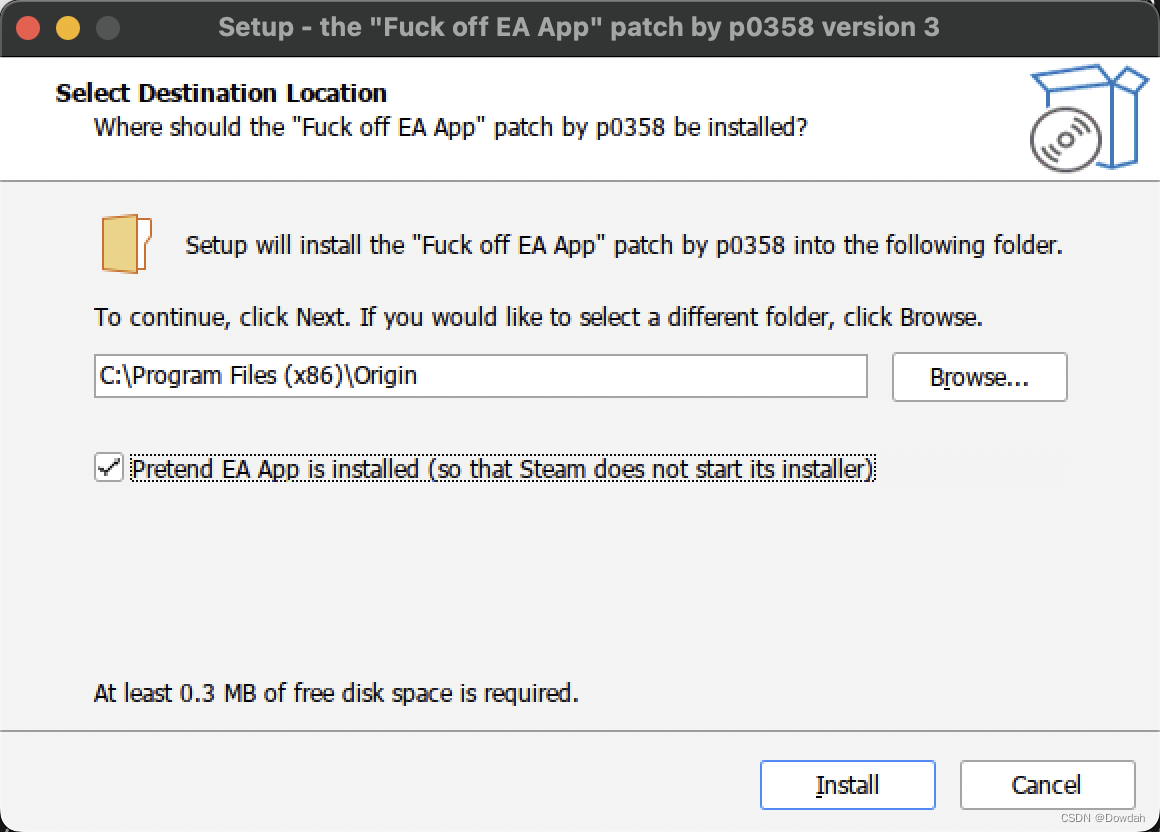Click the 'To continue, click Next' instruction text

coord(538,317)
